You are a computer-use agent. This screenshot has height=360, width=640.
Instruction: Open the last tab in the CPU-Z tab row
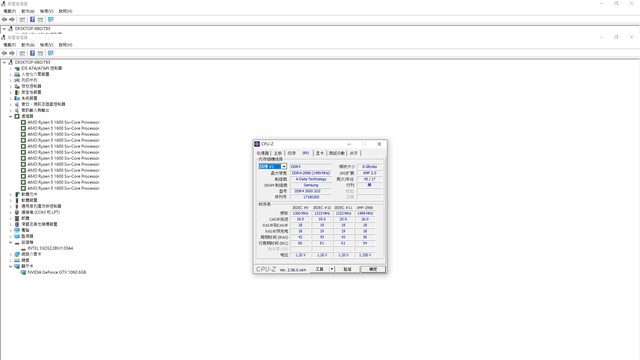(x=354, y=153)
